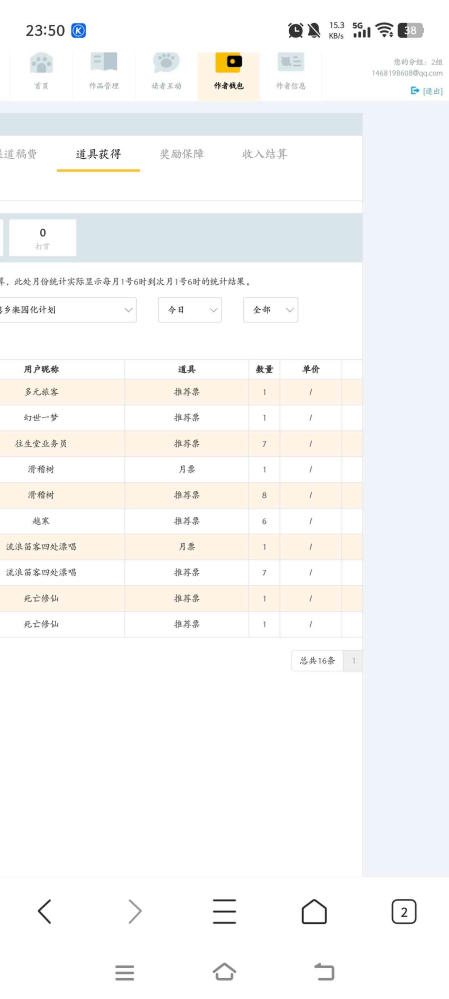
Task: Tap the Android recent apps button
Action: pyautogui.click(x=125, y=973)
